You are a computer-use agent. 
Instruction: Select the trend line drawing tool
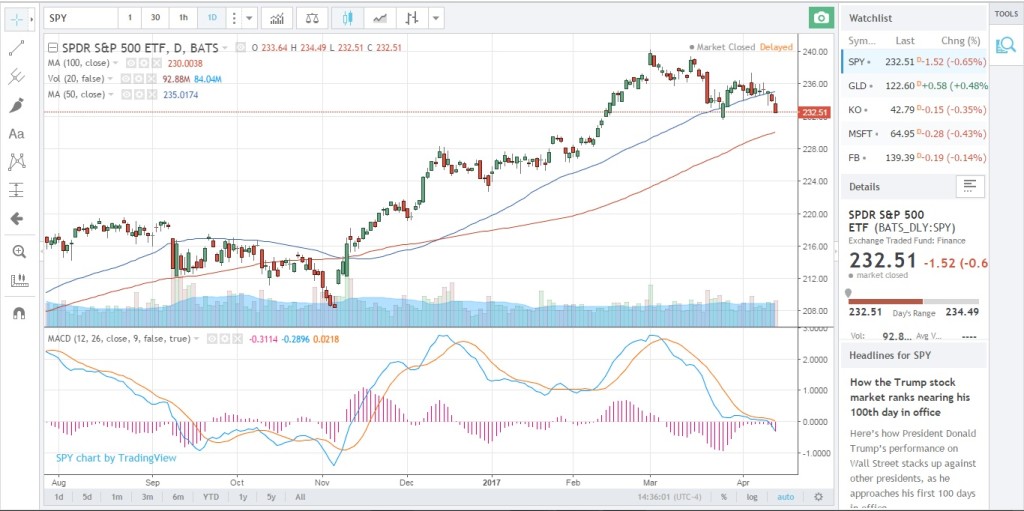click(17, 47)
